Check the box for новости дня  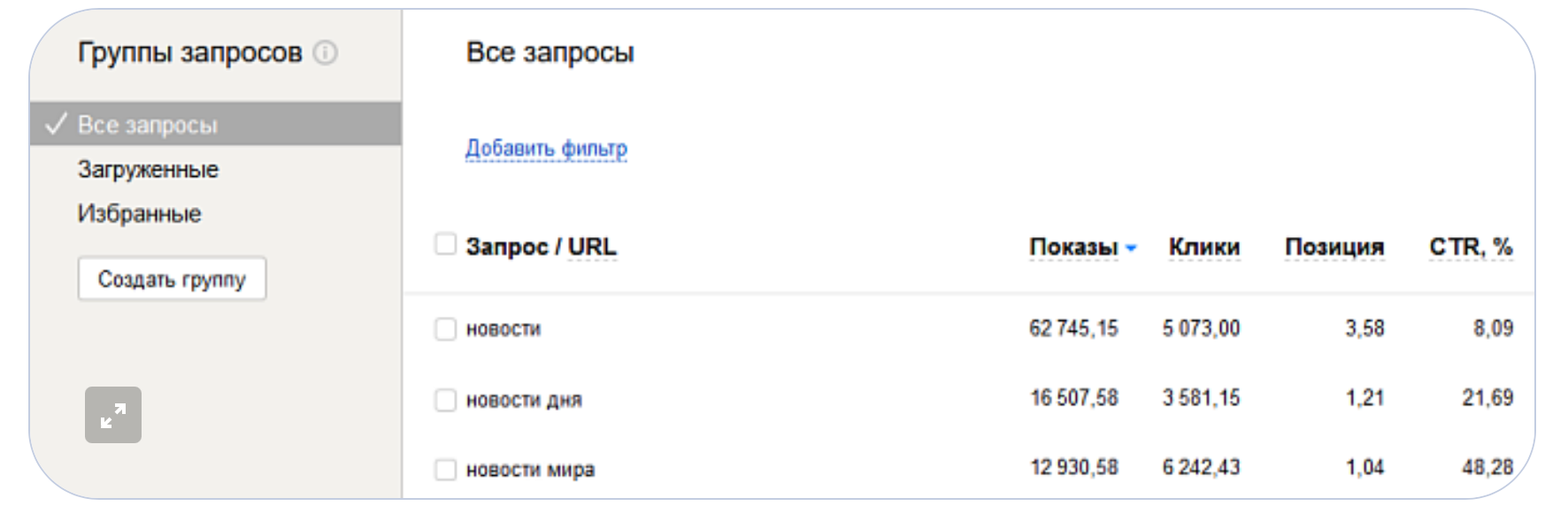click(445, 400)
